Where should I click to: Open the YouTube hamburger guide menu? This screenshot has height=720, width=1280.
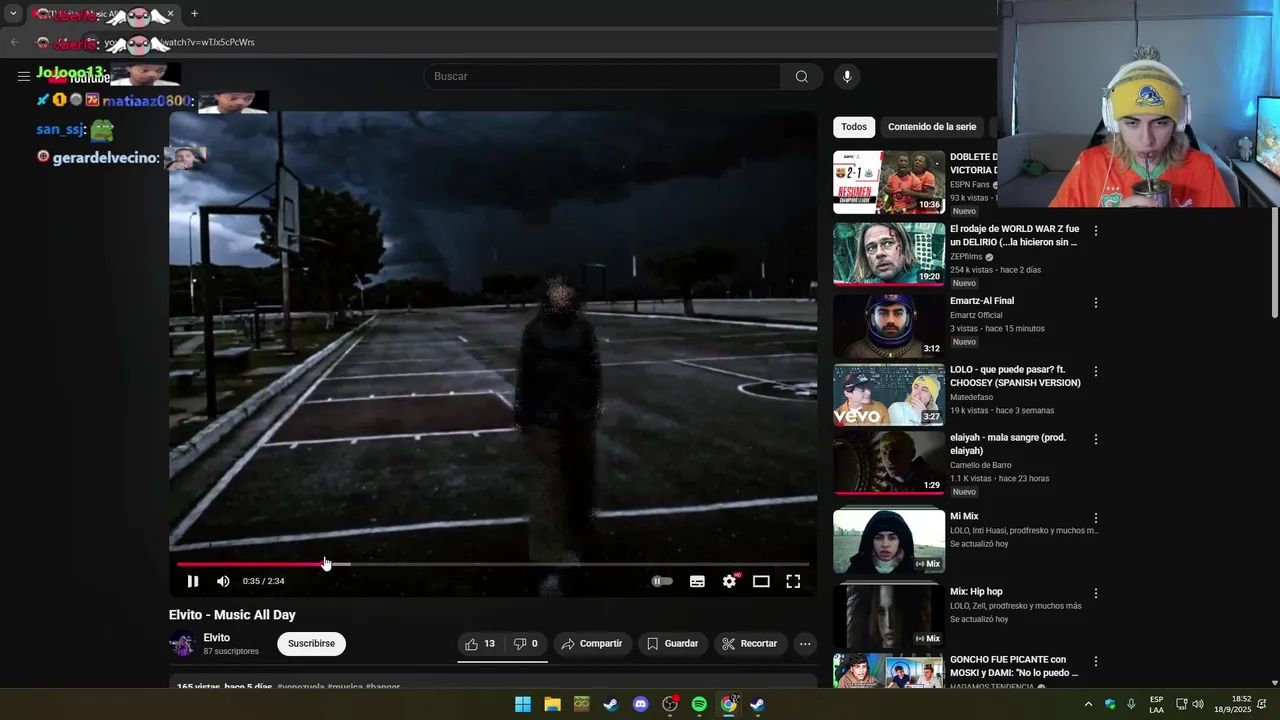tap(23, 76)
